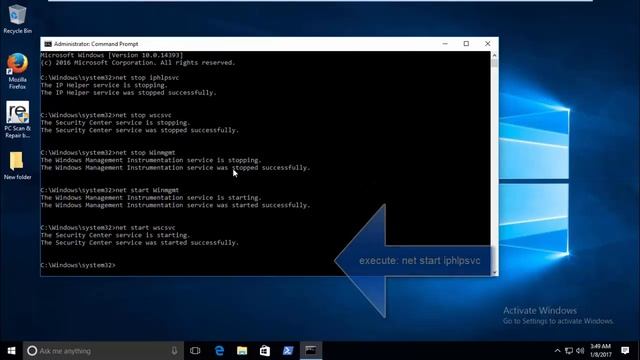Click the scrollbar down arrow in Command Prompt
The image size is (640, 360).
point(494,272)
